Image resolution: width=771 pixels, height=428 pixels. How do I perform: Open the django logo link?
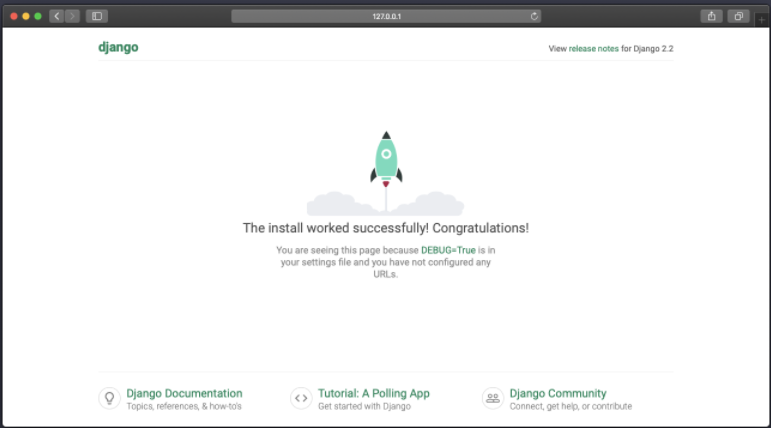click(118, 47)
